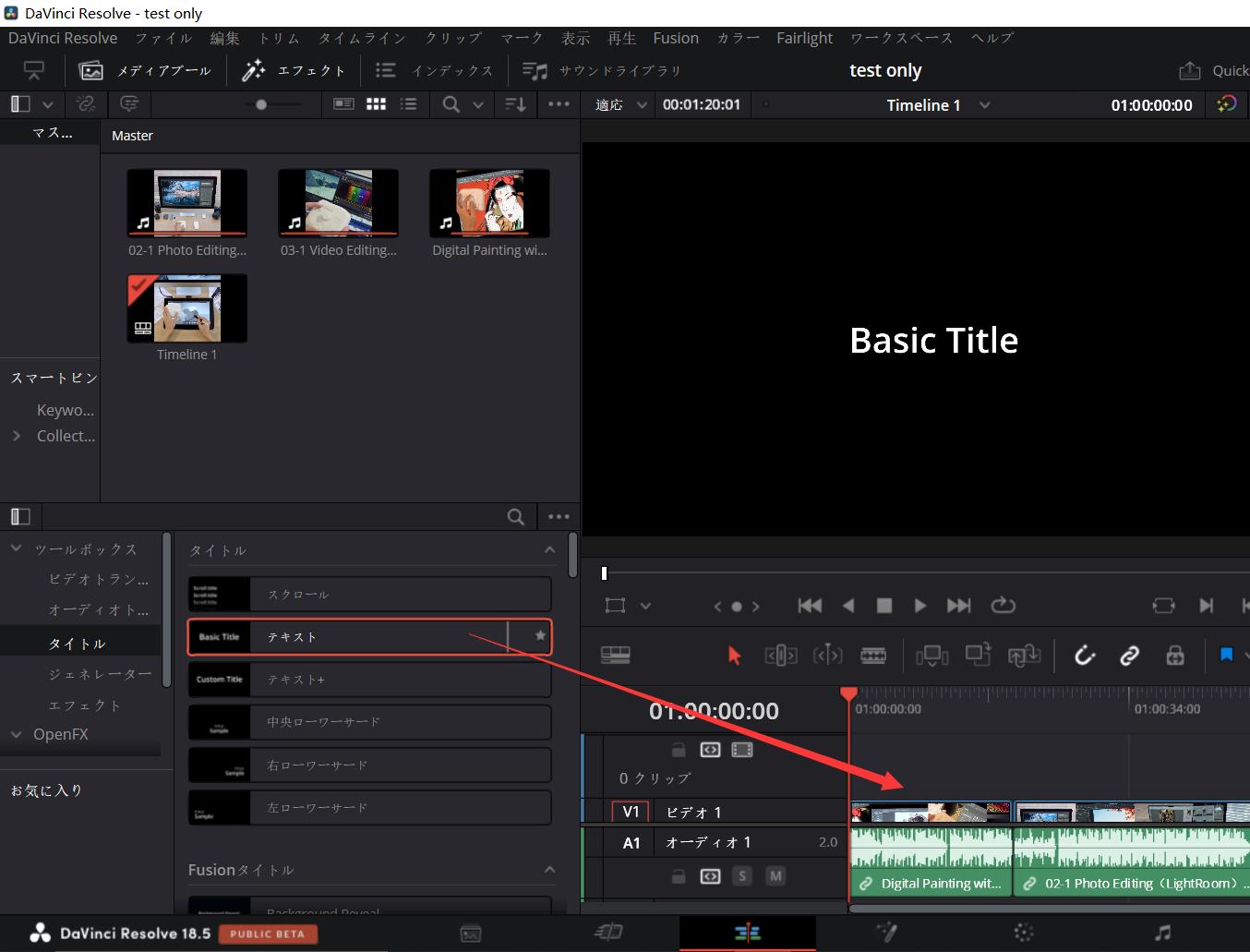Screen dimensions: 1250x952
Task: Play the timeline in reverse
Action: pyautogui.click(x=847, y=606)
